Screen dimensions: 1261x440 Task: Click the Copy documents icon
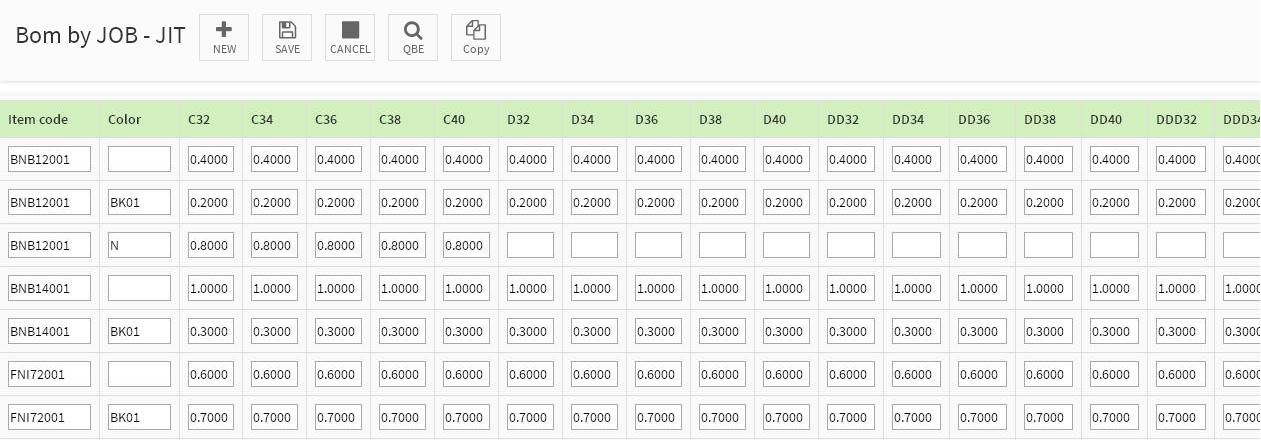476,30
